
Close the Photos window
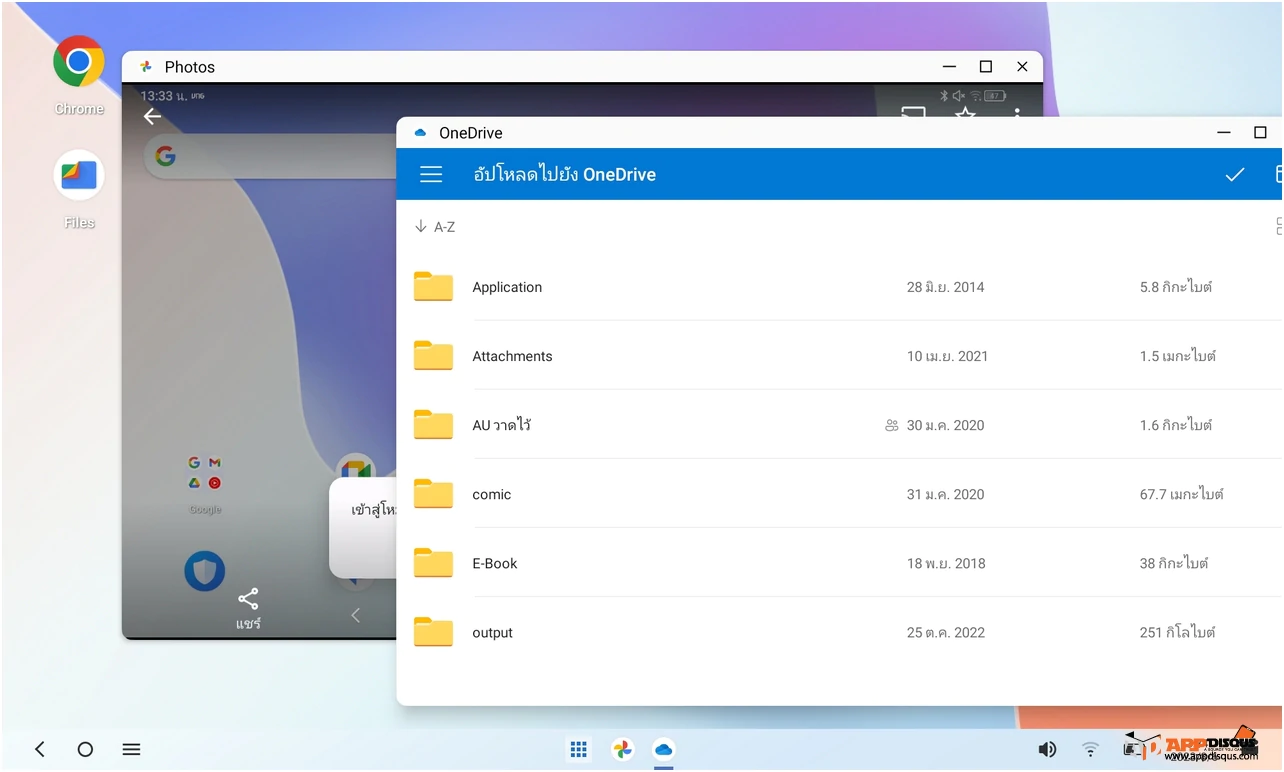point(1022,67)
